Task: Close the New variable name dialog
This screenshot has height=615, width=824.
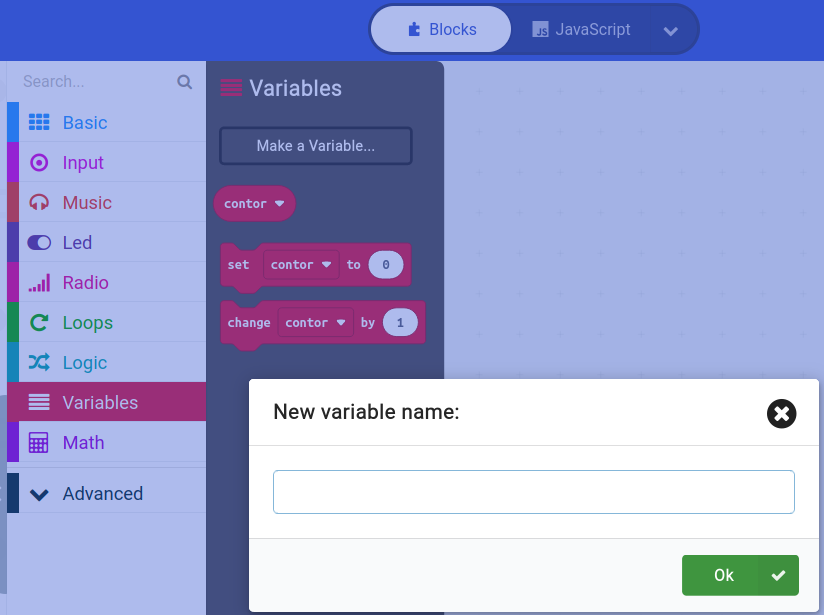Action: click(x=781, y=413)
